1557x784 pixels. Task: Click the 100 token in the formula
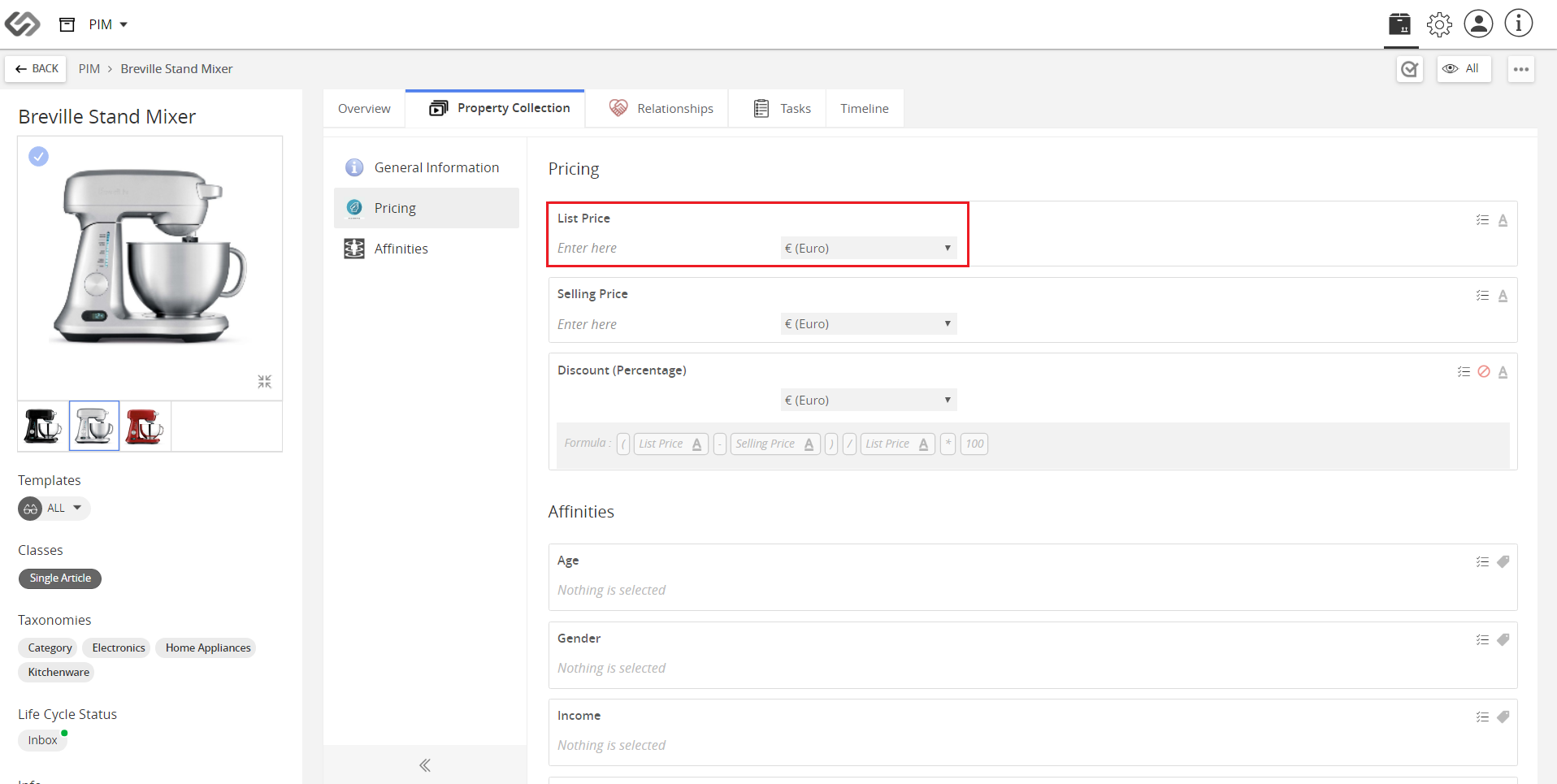[974, 444]
